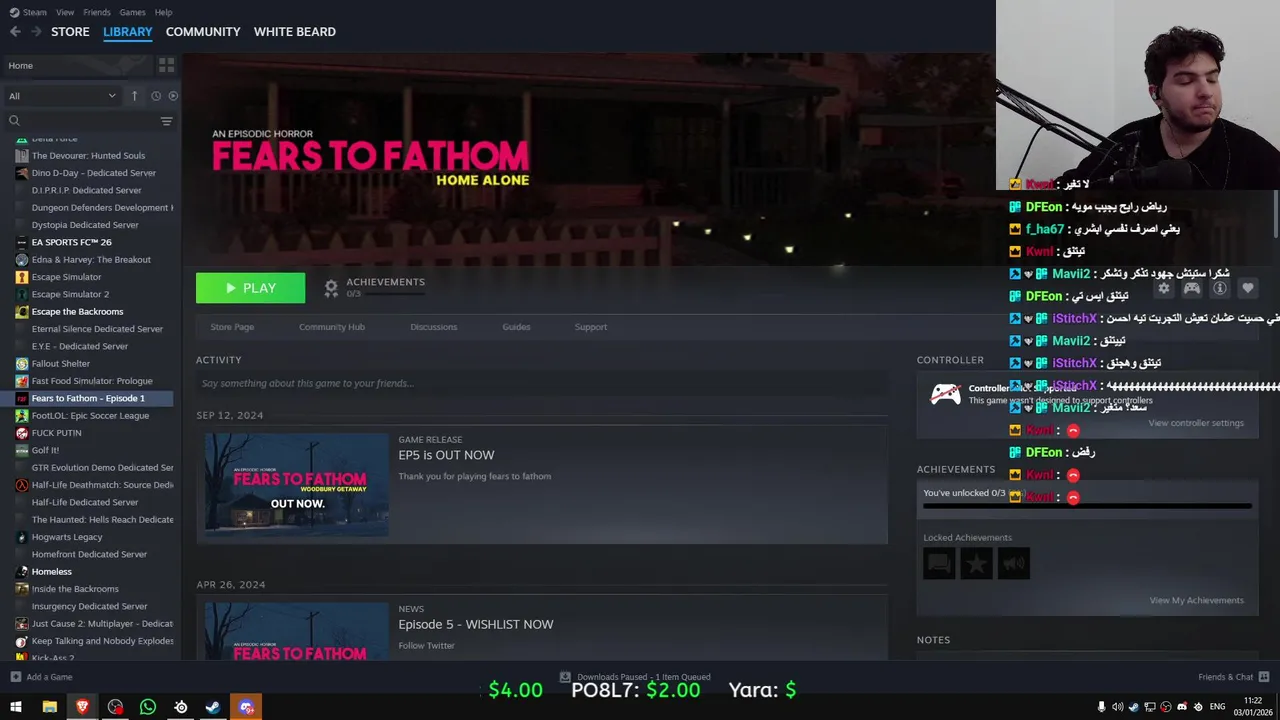Screen dimensions: 1280x720
Task: Open Brave browser from taskbar
Action: click(x=82, y=707)
